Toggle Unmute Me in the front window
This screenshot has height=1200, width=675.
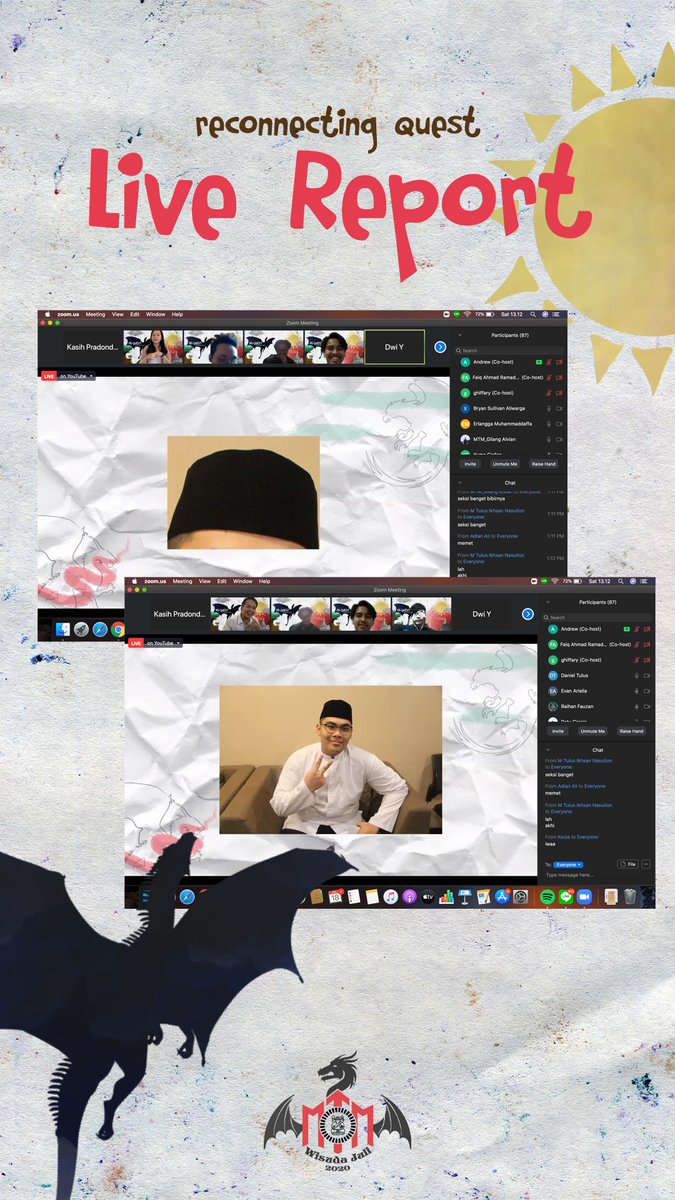(593, 731)
